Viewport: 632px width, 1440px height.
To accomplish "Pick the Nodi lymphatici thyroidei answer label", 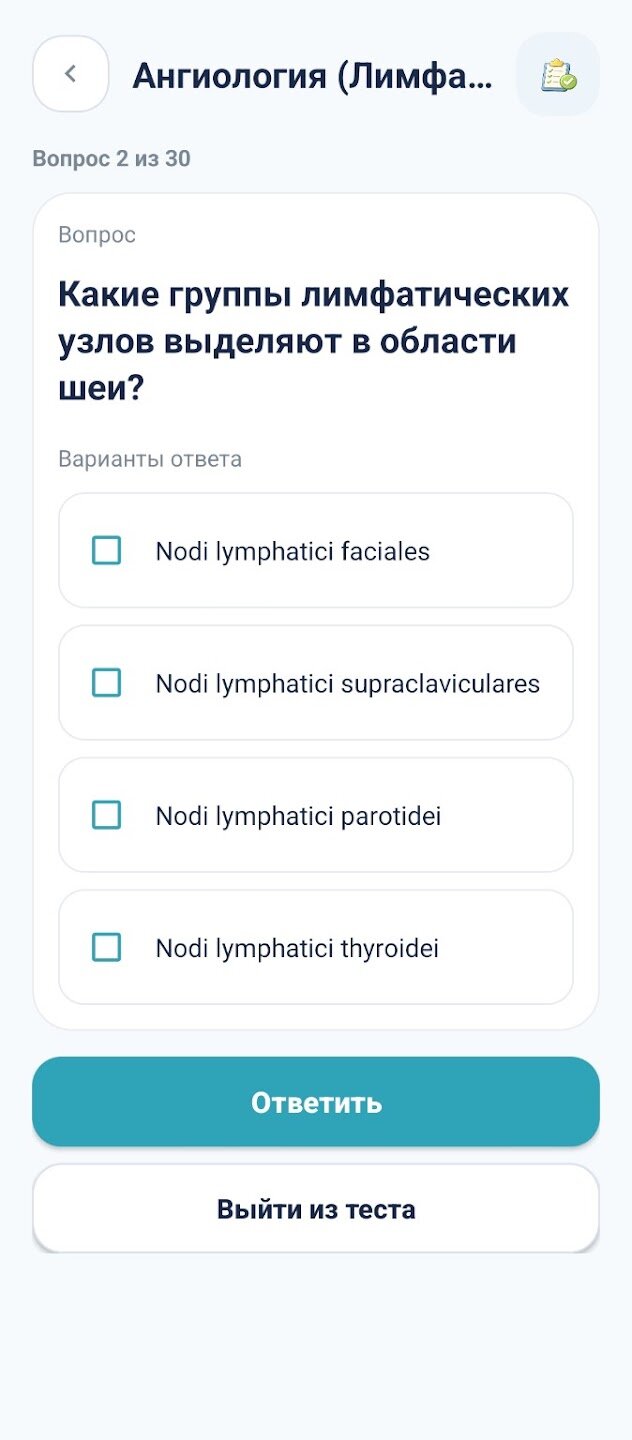I will click(x=297, y=948).
